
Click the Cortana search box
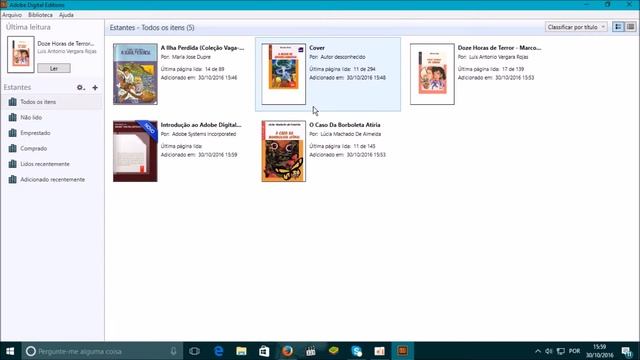point(102,351)
